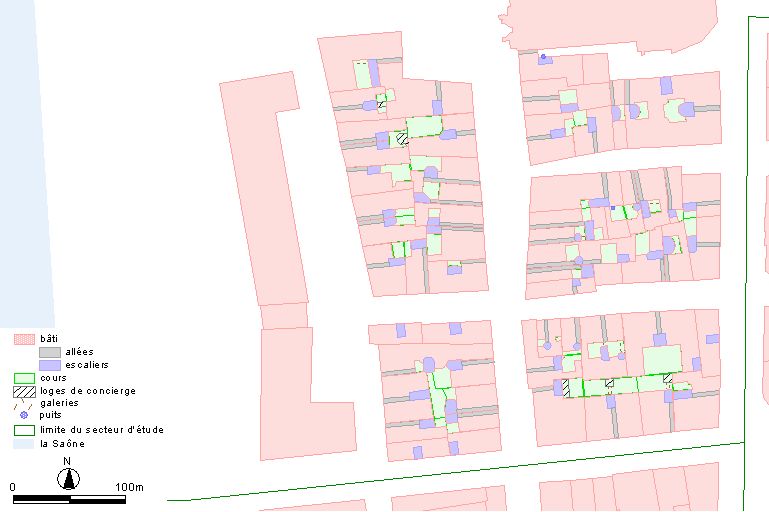
Task: Click the 'limite du secteur d'étude' label
Action: (x=102, y=430)
